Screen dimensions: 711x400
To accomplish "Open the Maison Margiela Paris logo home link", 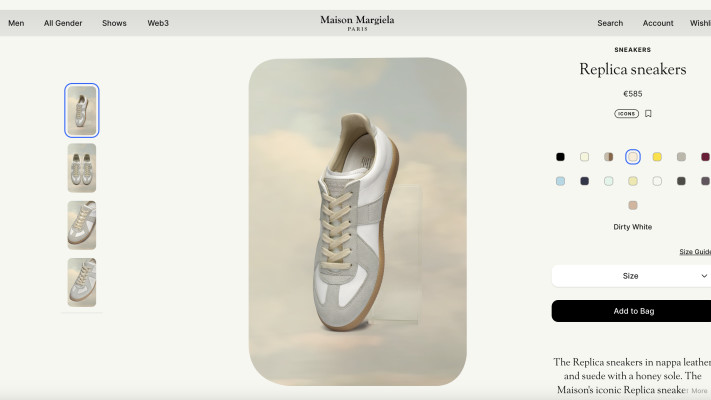I will 357,23.
